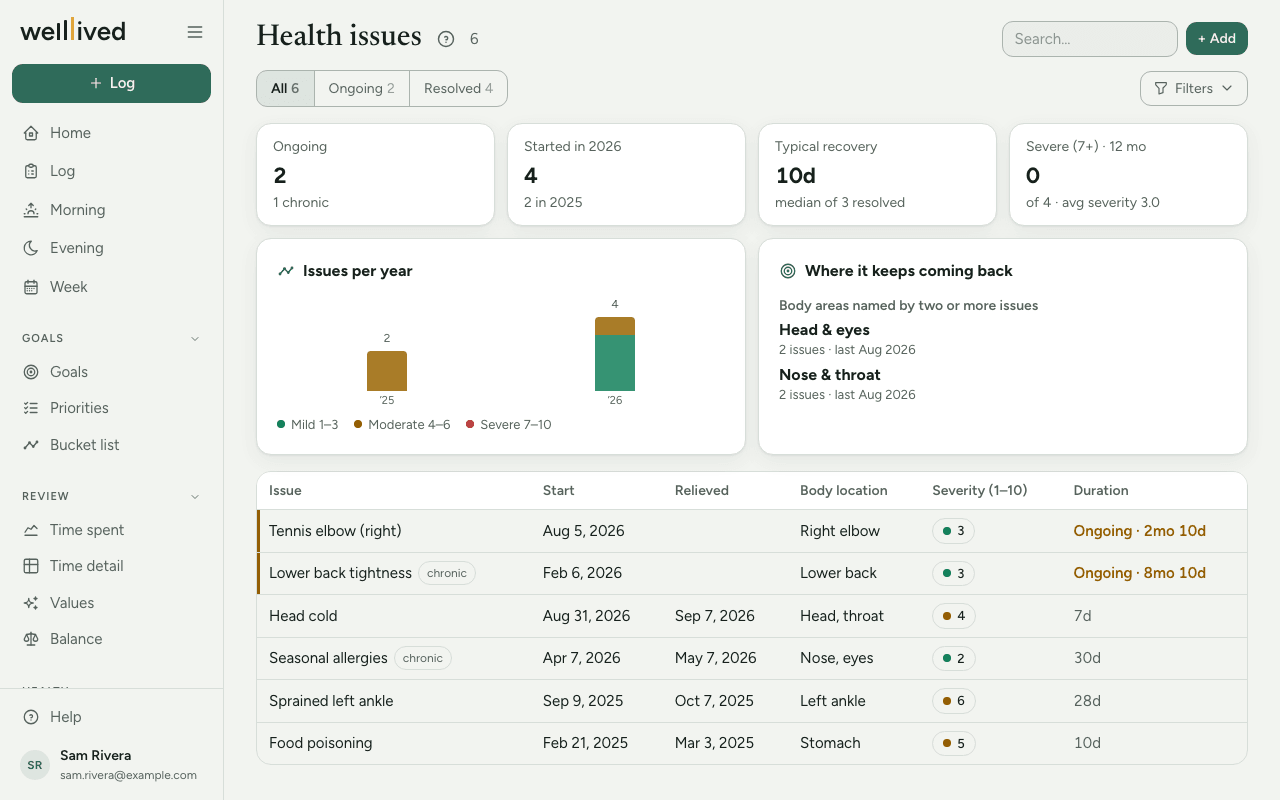The height and width of the screenshot is (800, 1280).
Task: Click the Log clipboard icon
Action: point(31,171)
